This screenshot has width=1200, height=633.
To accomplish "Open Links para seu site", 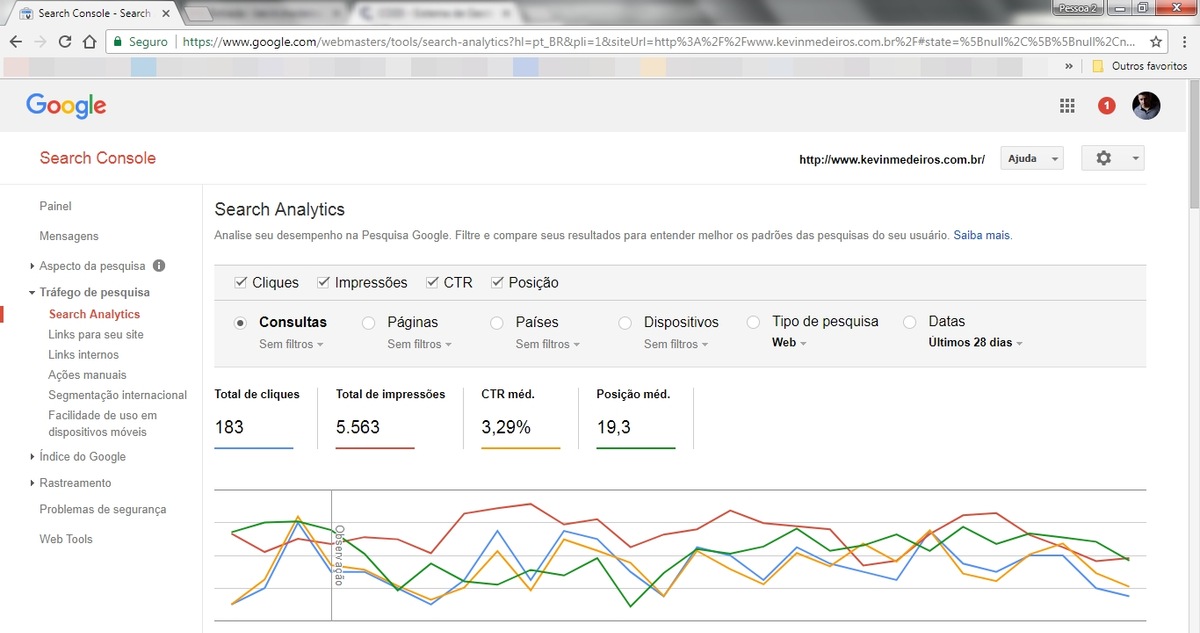I will click(x=96, y=335).
